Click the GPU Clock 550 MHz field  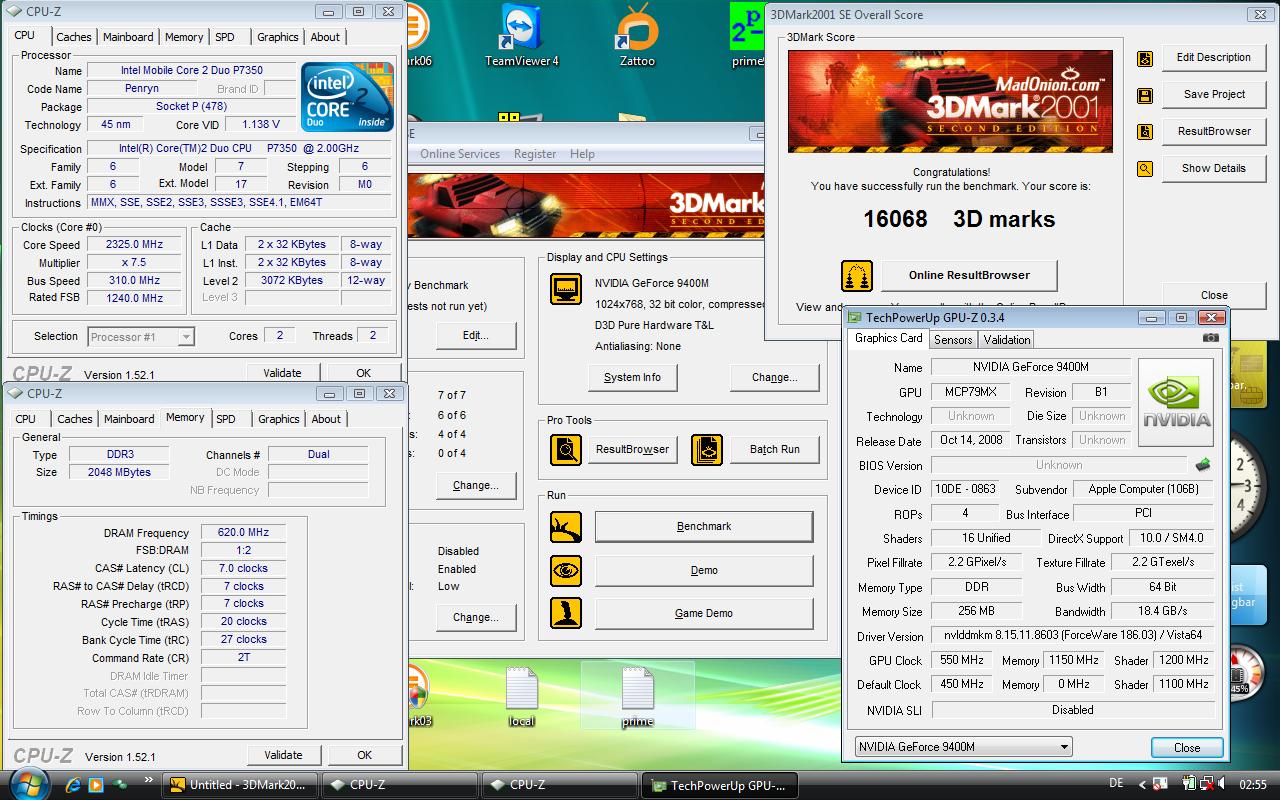point(962,660)
